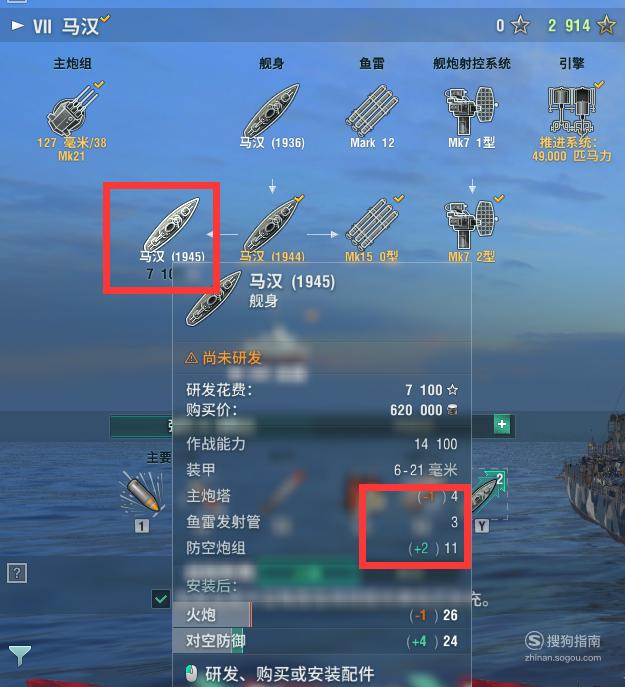This screenshot has width=625, height=687.
Task: Select the Mk7 1型 fire control module
Action: click(472, 117)
